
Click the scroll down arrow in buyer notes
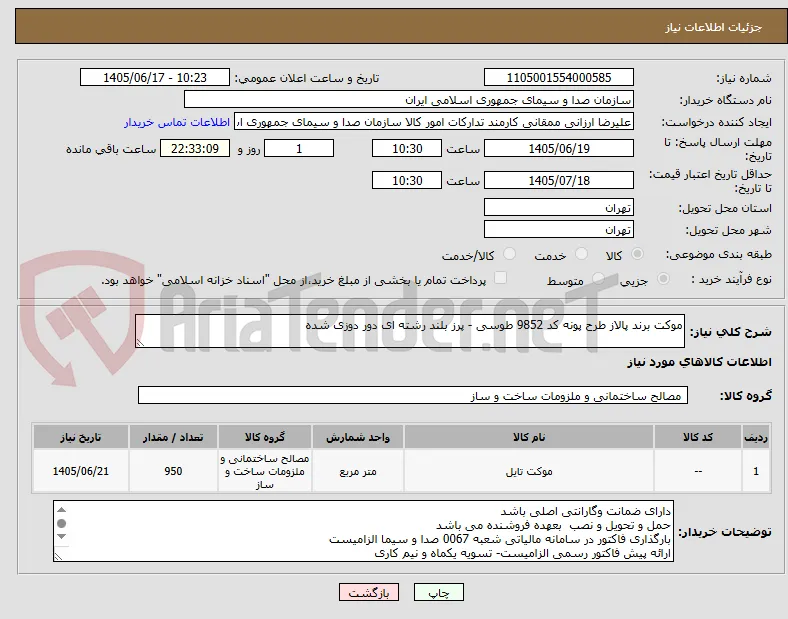coord(61,537)
